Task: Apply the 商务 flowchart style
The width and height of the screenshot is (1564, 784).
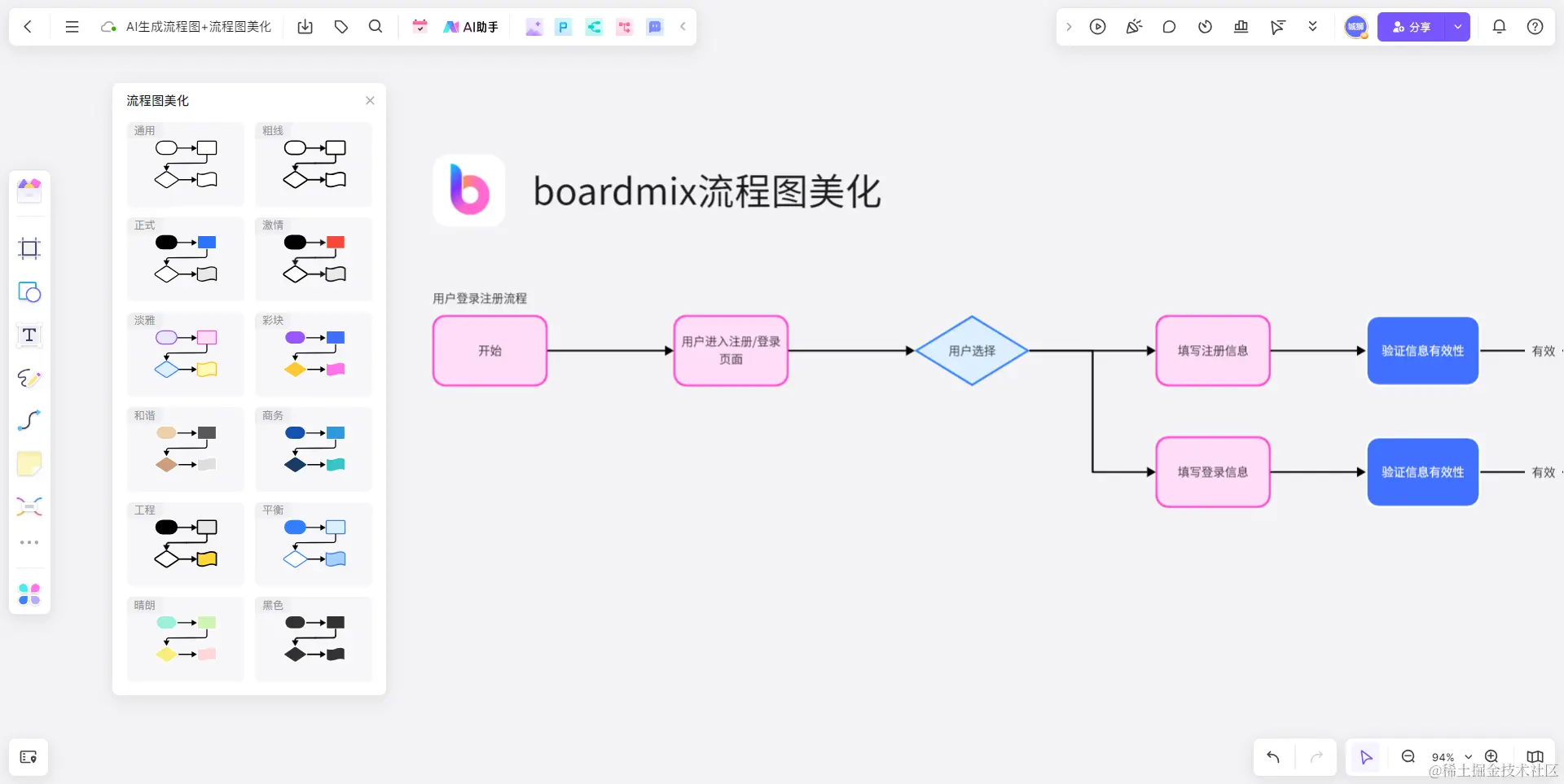Action: tap(314, 449)
